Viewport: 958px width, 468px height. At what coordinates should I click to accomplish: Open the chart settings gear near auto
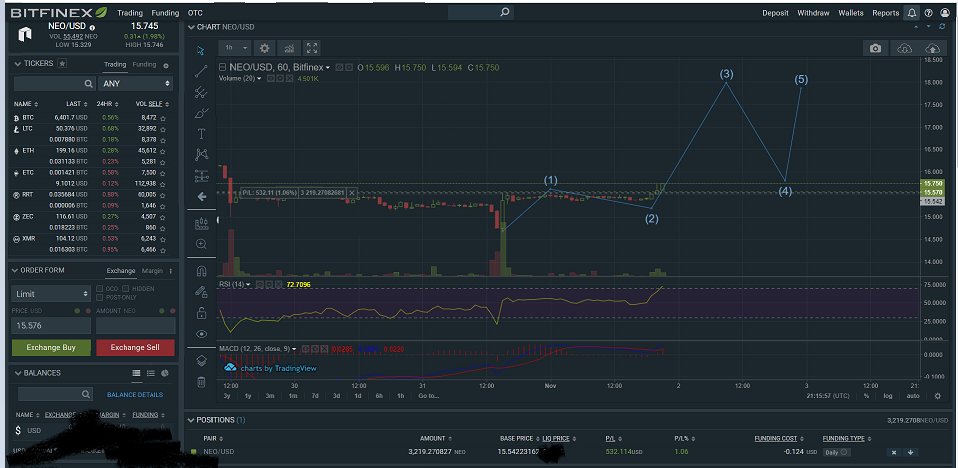(x=938, y=396)
